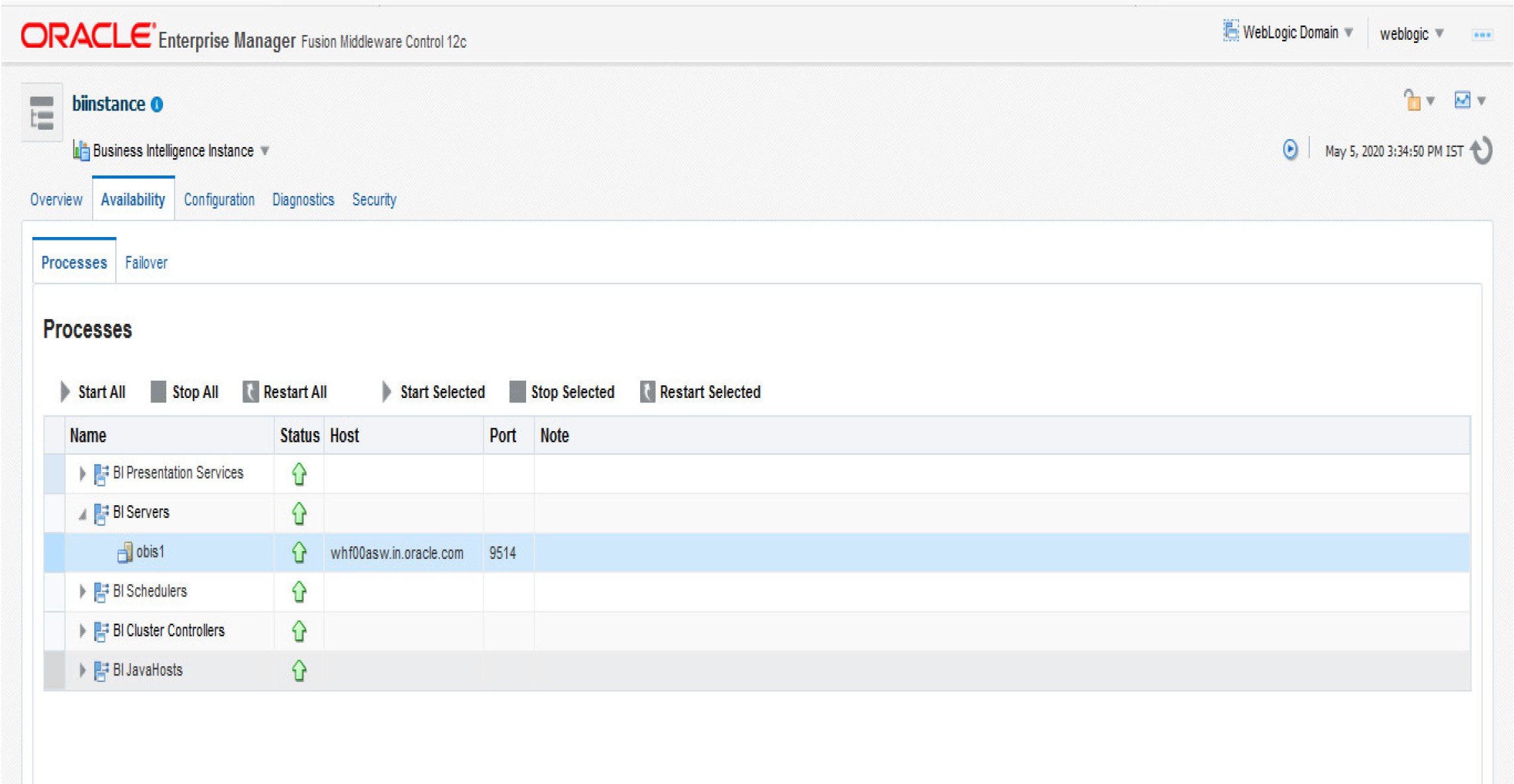The height and width of the screenshot is (784, 1514).
Task: Select the BI Cluster Controllers row
Action: click(757, 631)
